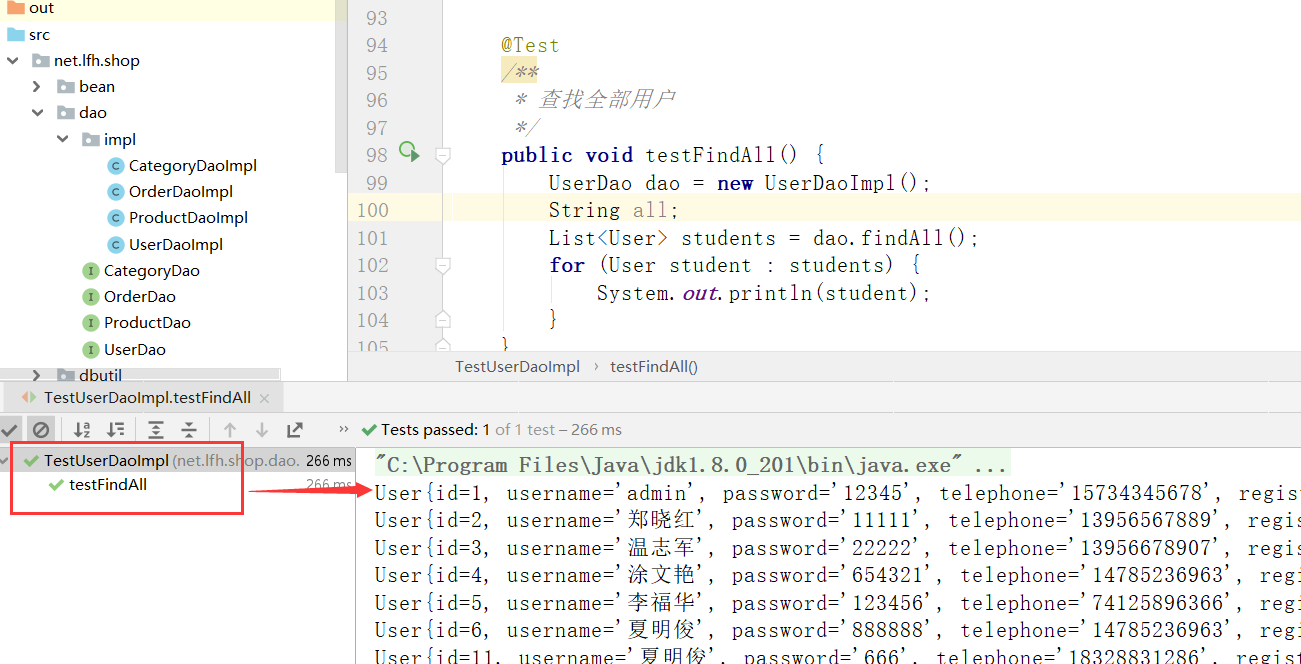Run testFindAll via the gutter run icon
The height and width of the screenshot is (664, 1301).
click(408, 152)
